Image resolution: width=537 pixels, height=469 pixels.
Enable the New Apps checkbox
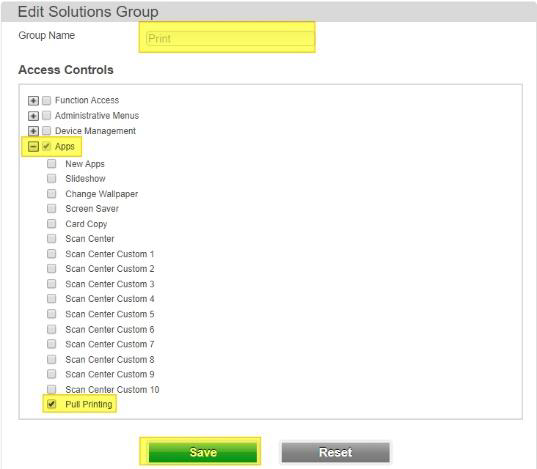[x=52, y=163]
